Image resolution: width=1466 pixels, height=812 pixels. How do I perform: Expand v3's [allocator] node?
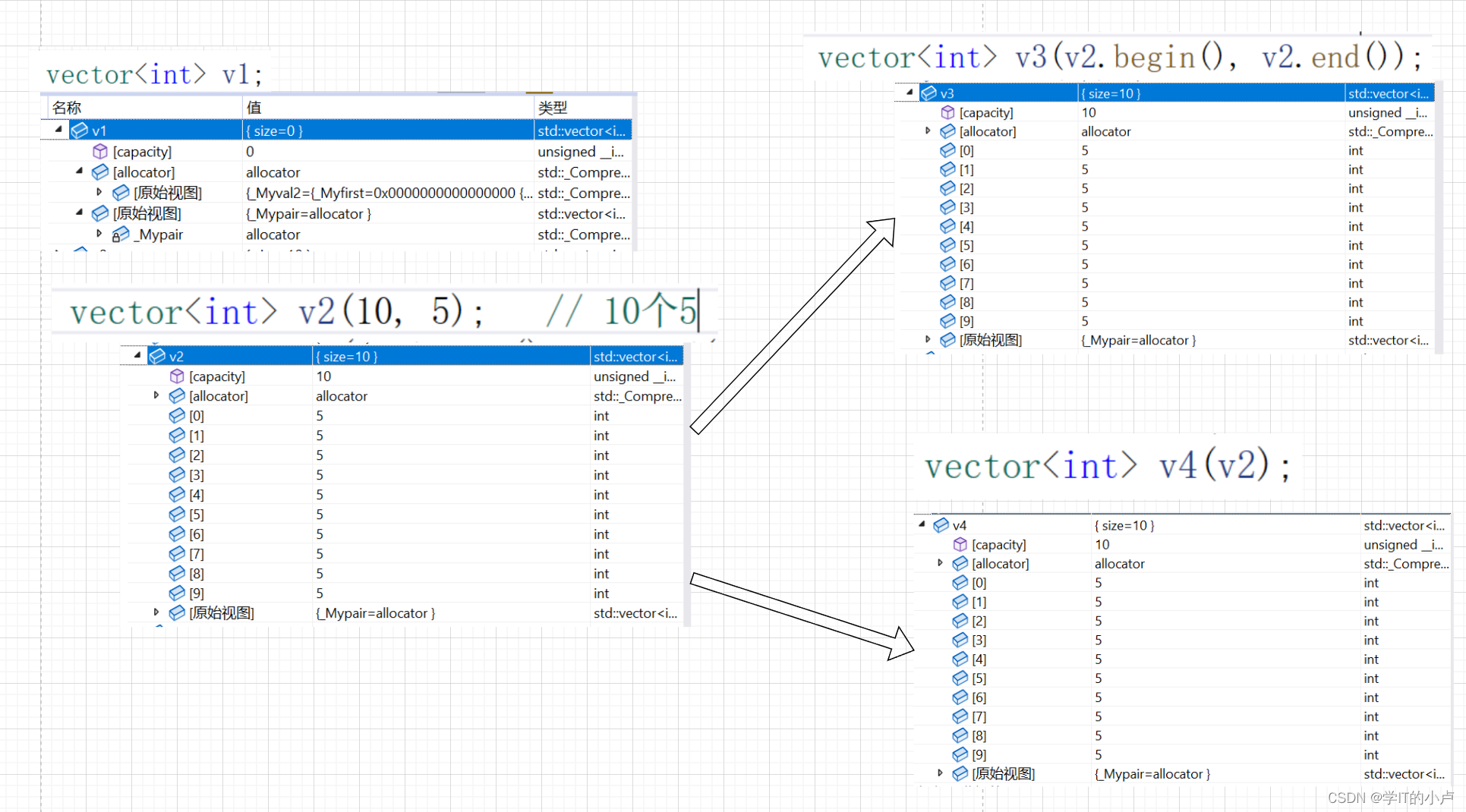(928, 131)
